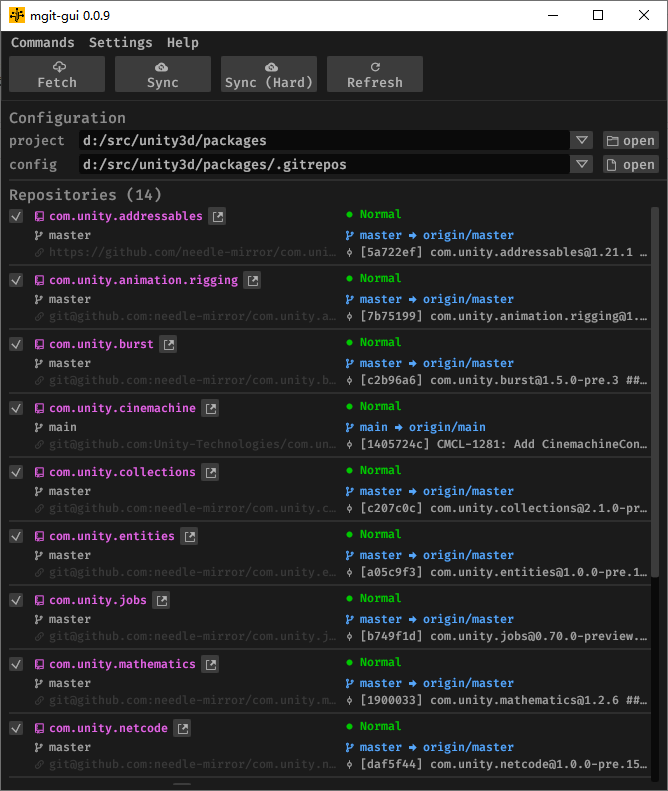Click the Repositories (14) heading
This screenshot has width=668, height=791.
click(x=85, y=195)
